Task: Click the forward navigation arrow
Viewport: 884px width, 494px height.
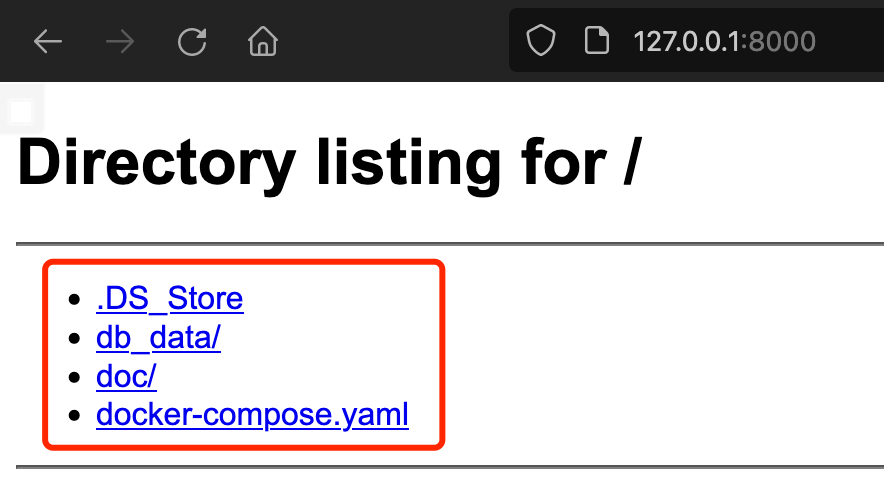Action: (120, 41)
